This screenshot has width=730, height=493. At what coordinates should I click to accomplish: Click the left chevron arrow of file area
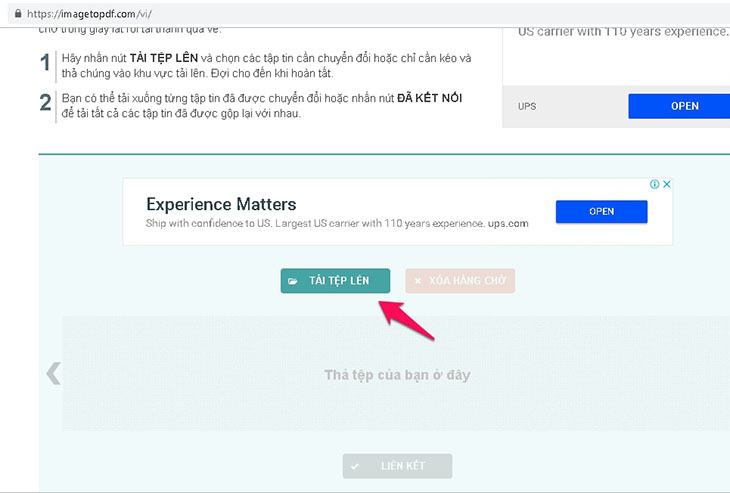[x=54, y=373]
